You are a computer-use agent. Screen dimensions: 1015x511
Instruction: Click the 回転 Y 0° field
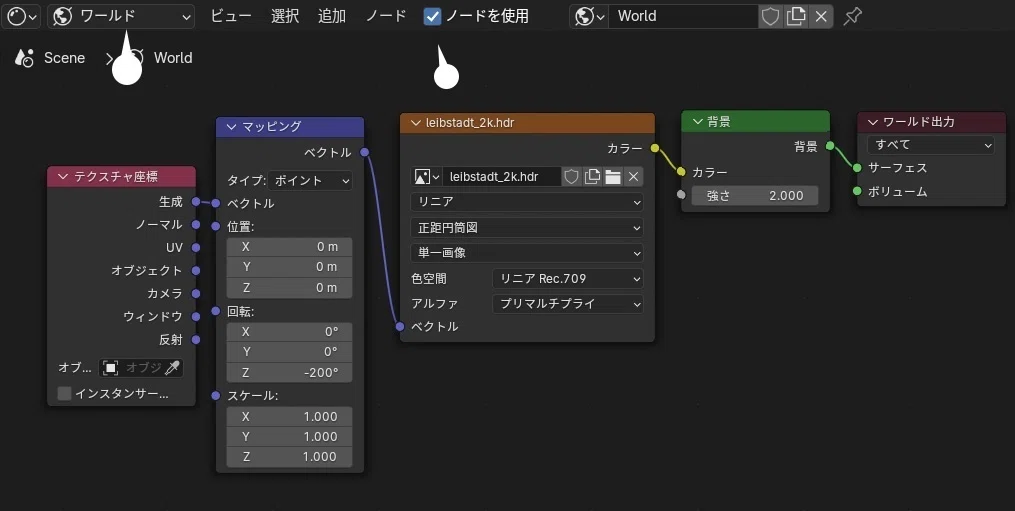(289, 352)
